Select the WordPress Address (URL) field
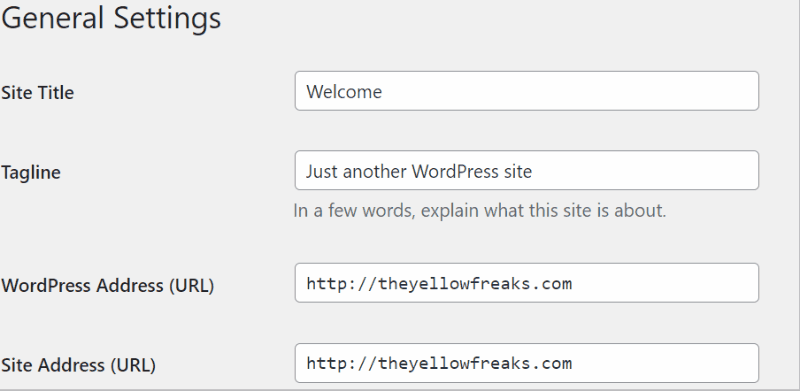Image resolution: width=800 pixels, height=391 pixels. [x=527, y=283]
